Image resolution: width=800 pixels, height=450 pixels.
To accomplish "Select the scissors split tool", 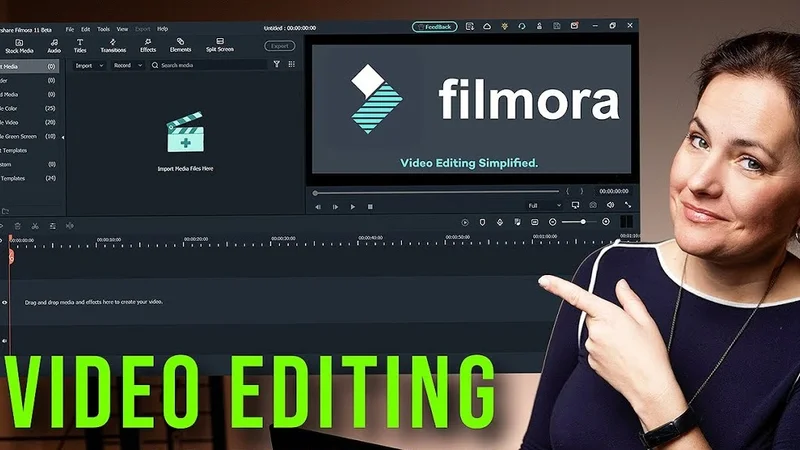I will [35, 226].
